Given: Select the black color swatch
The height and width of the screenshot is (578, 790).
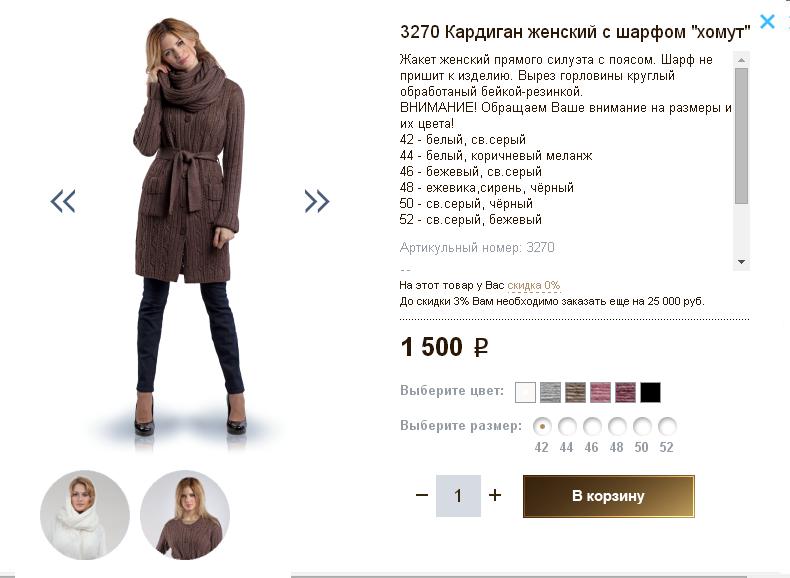Looking at the screenshot, I should coord(650,392).
